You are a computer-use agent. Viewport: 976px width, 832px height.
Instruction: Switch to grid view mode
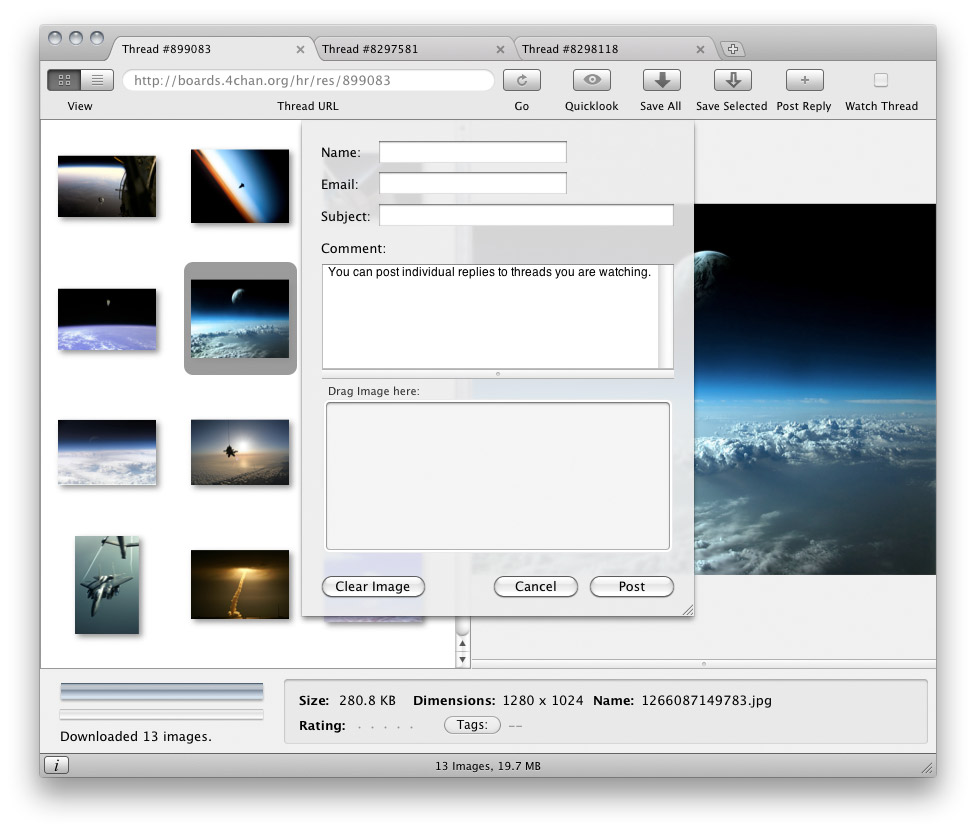(64, 80)
